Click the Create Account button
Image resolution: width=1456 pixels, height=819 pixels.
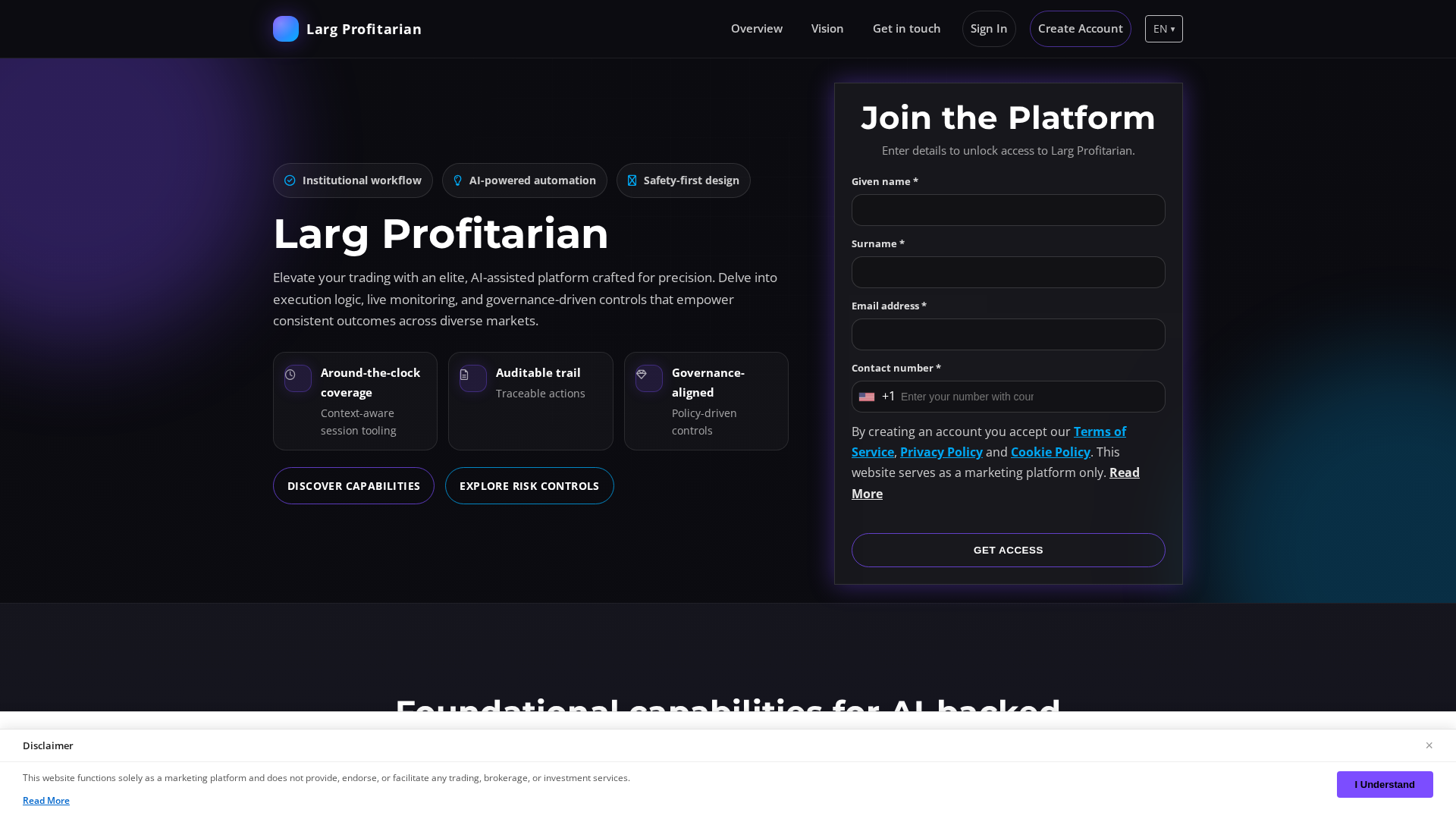tap(1081, 29)
